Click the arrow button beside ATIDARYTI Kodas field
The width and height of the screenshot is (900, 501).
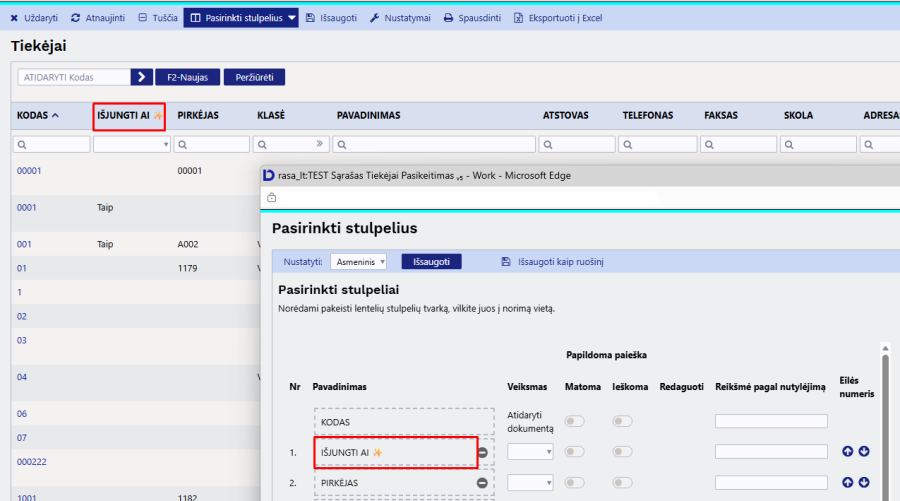[x=142, y=77]
